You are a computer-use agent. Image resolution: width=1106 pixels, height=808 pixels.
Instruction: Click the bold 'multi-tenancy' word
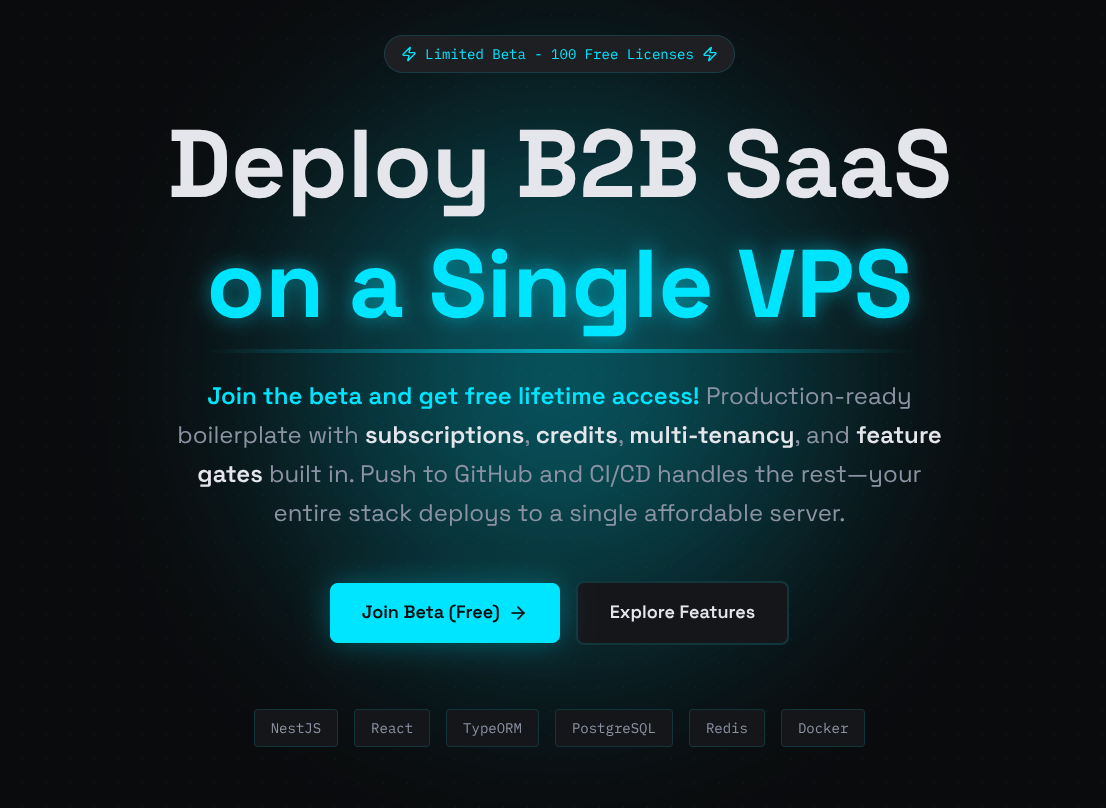712,436
